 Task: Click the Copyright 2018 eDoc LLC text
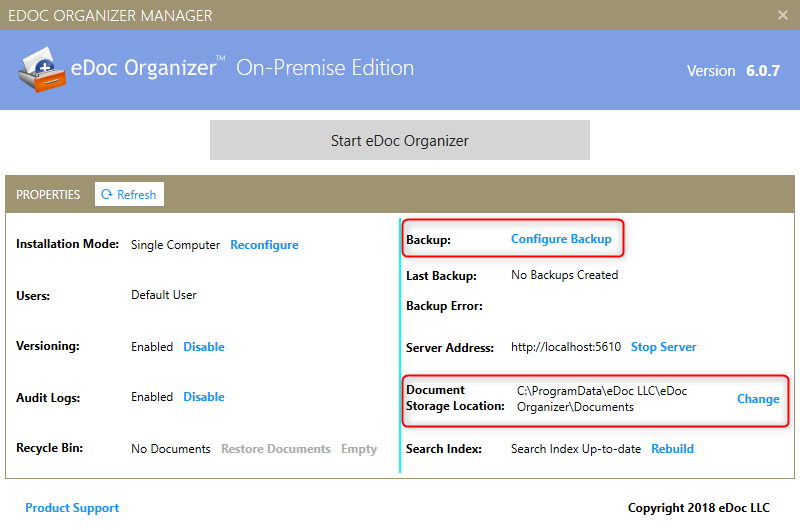tap(698, 508)
